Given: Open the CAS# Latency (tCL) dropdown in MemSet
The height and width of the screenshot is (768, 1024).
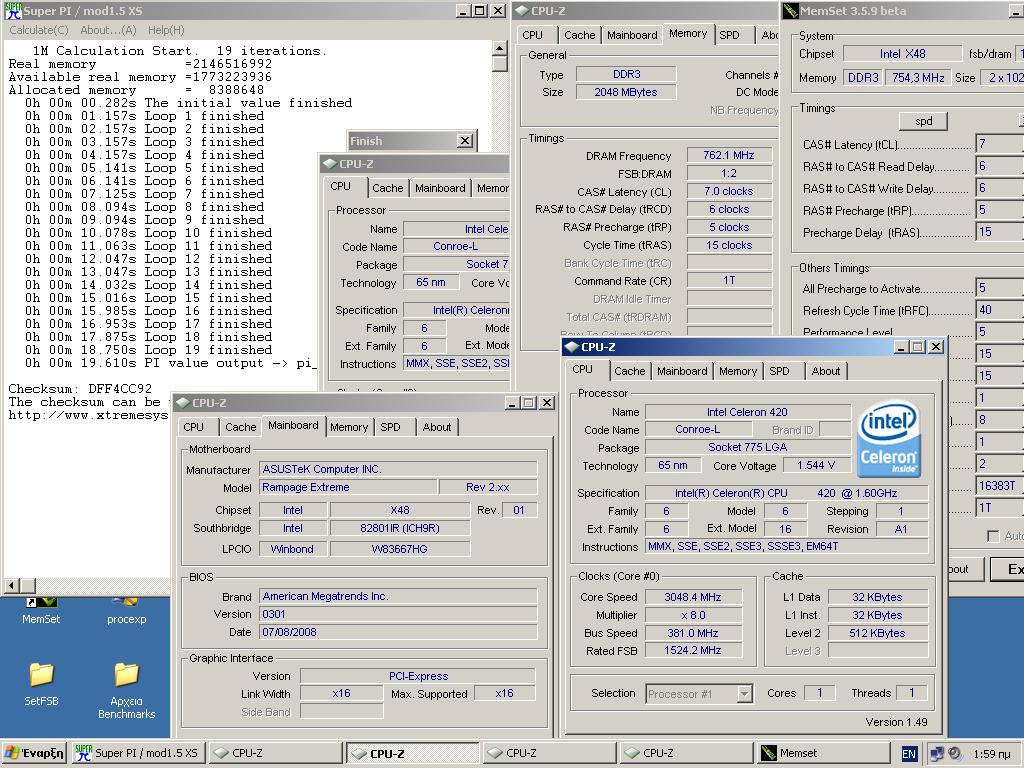Looking at the screenshot, I should coord(999,144).
